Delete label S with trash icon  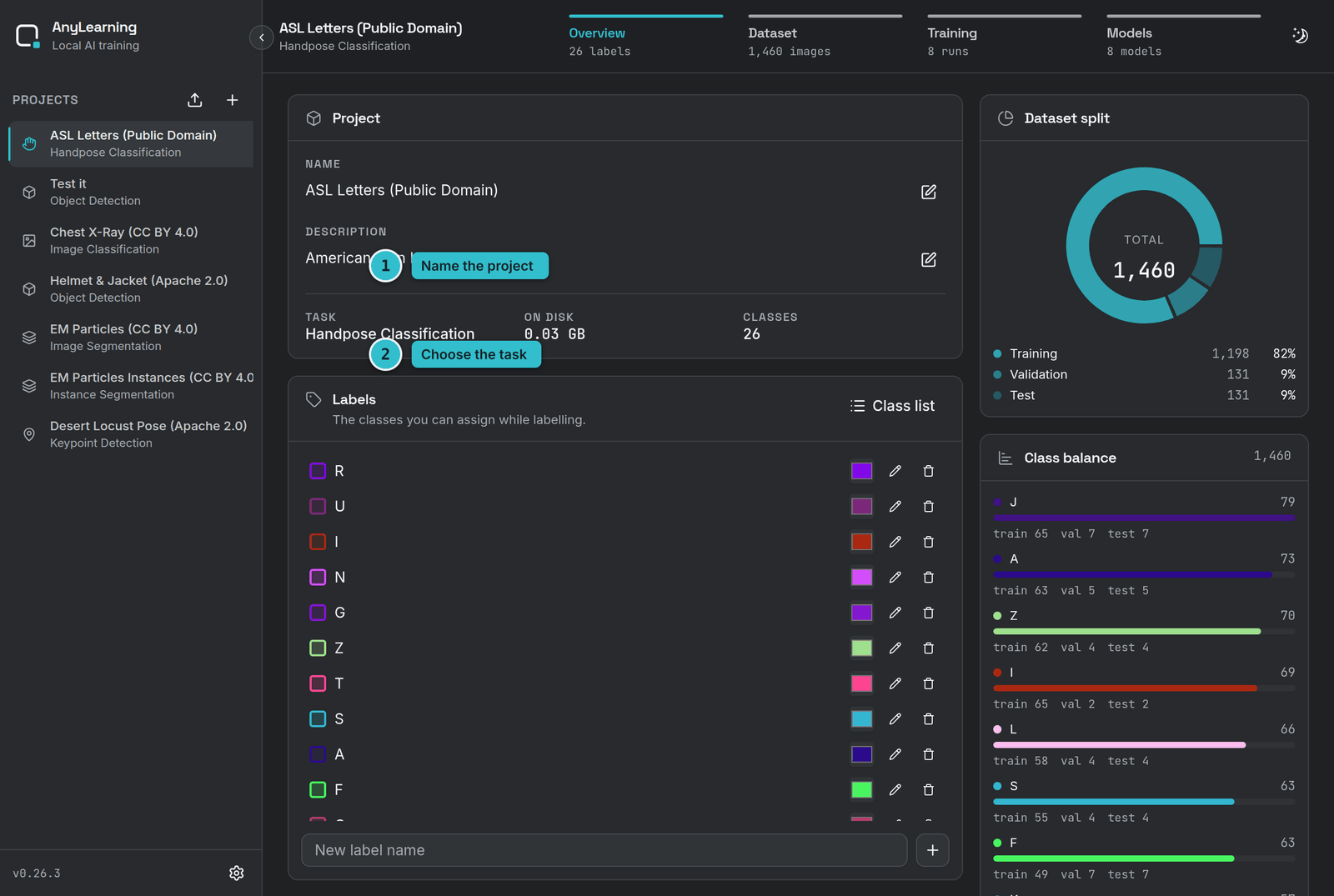coord(929,718)
